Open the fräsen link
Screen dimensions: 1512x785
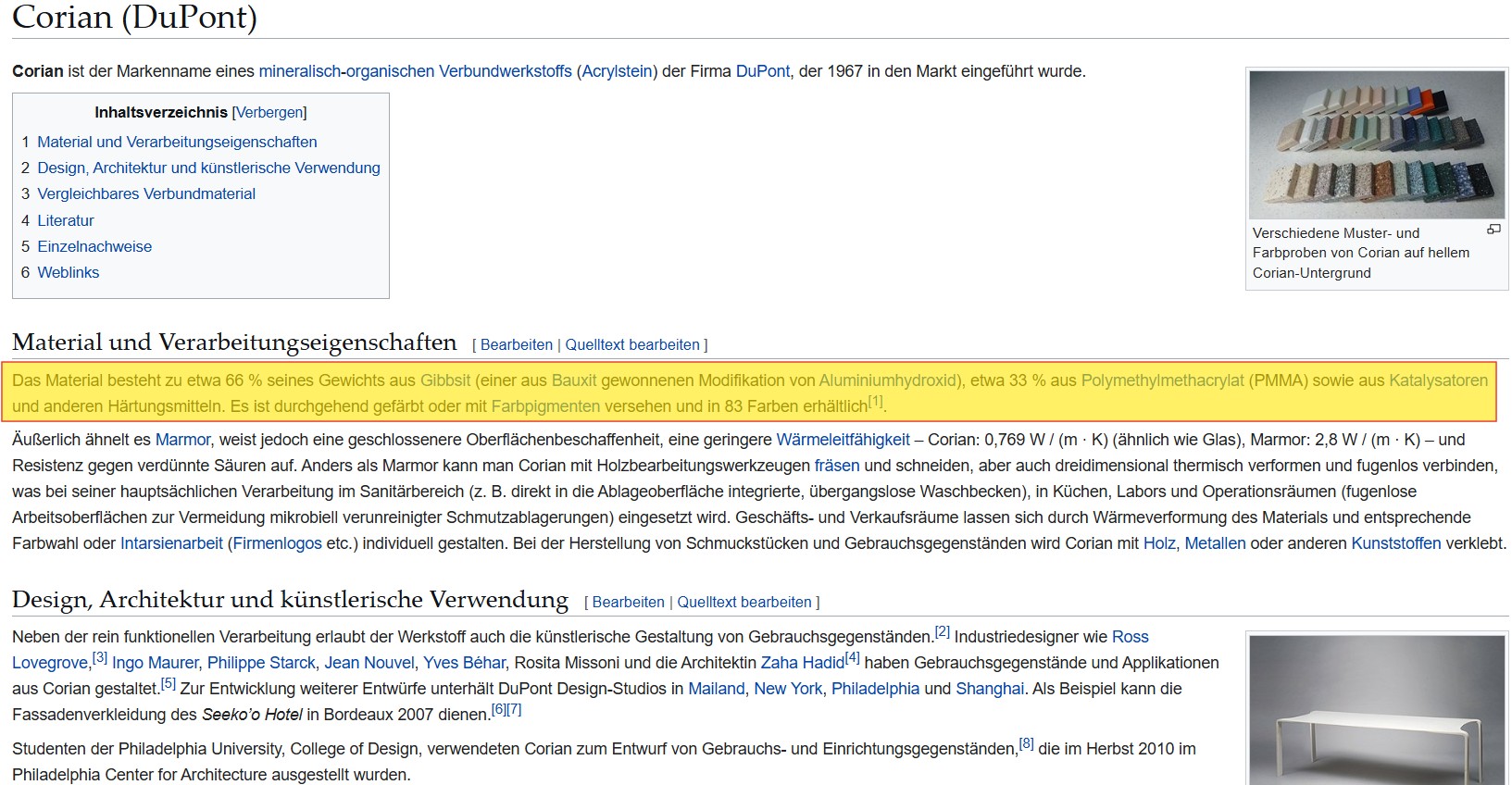coord(837,466)
